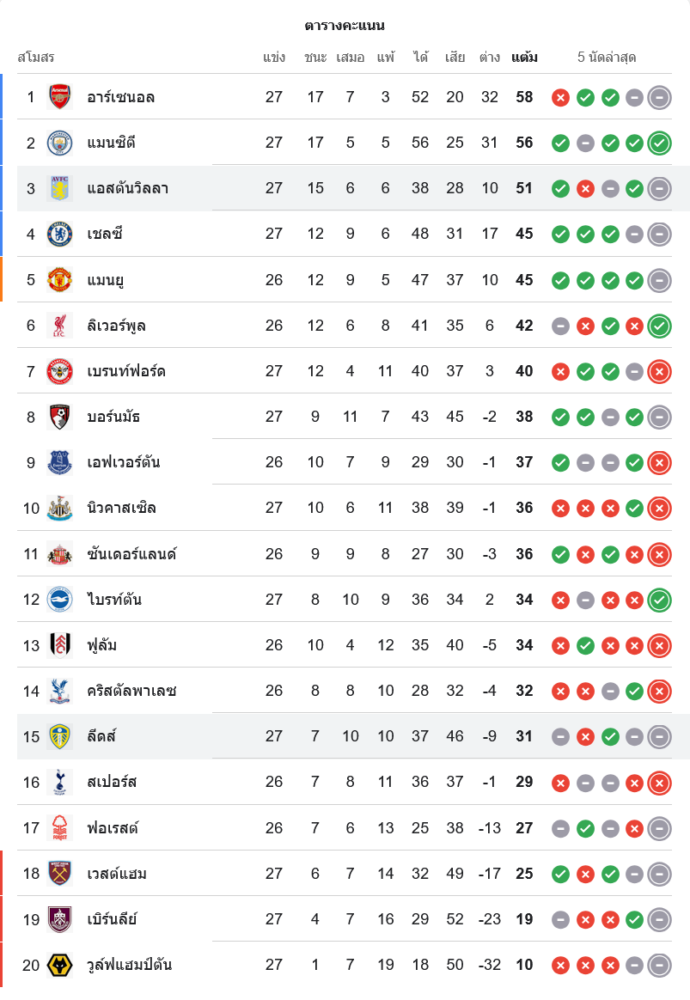The width and height of the screenshot is (690, 1000).
Task: Click the Newcastle club badge icon
Action: coord(60,508)
